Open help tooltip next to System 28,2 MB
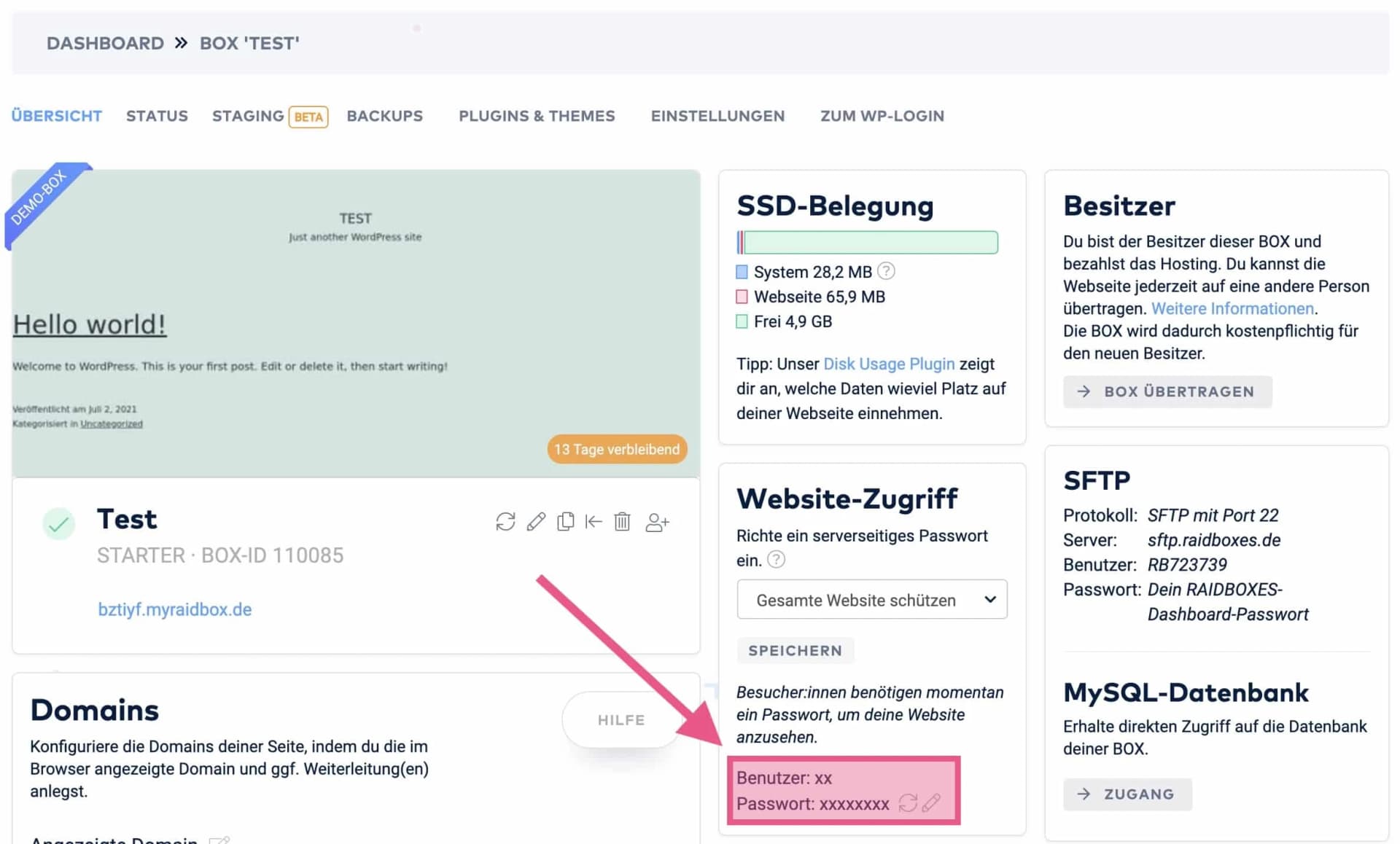Viewport: 1400px width, 844px height. click(887, 271)
